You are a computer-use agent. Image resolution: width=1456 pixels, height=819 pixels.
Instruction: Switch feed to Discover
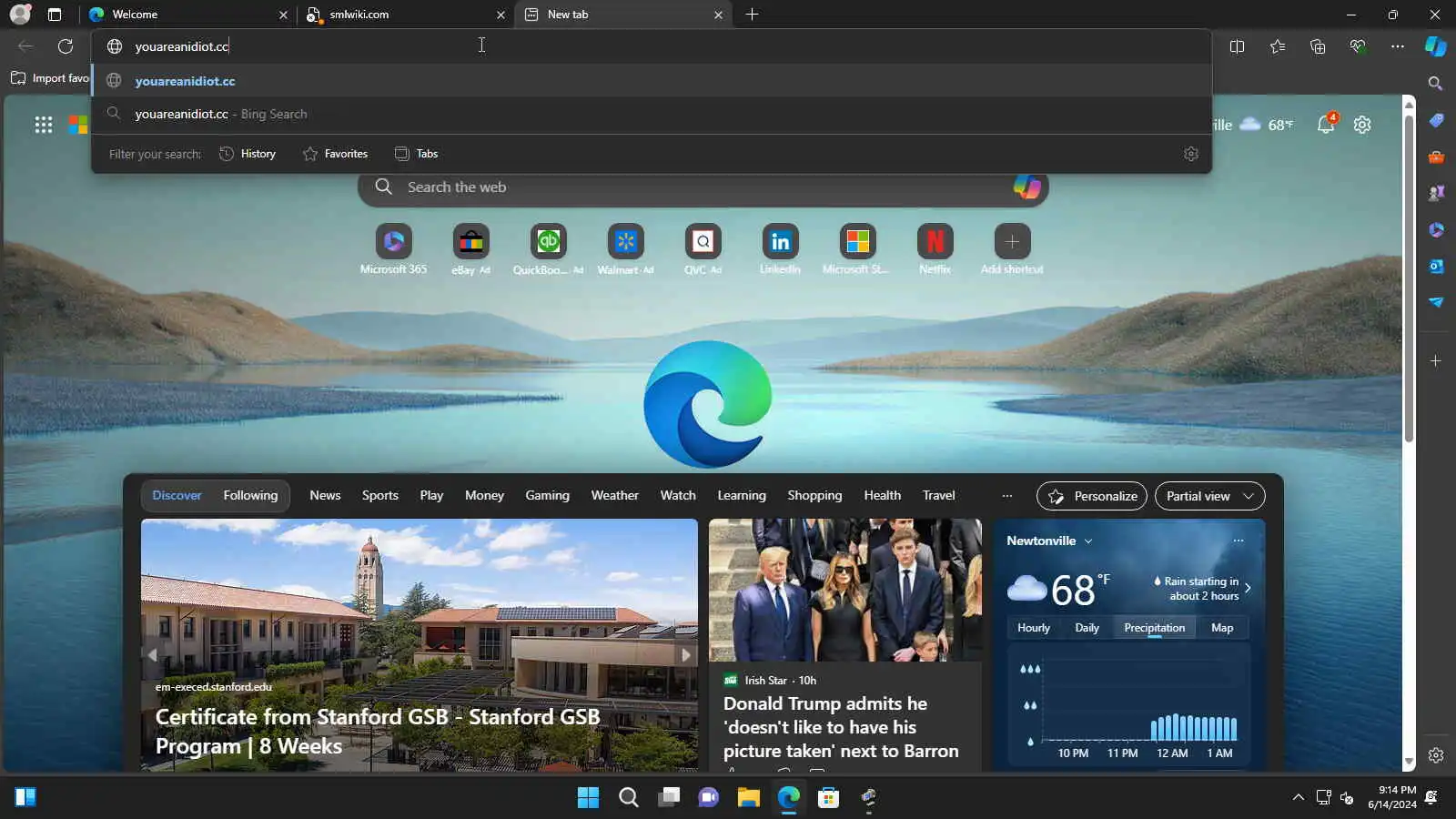click(177, 496)
